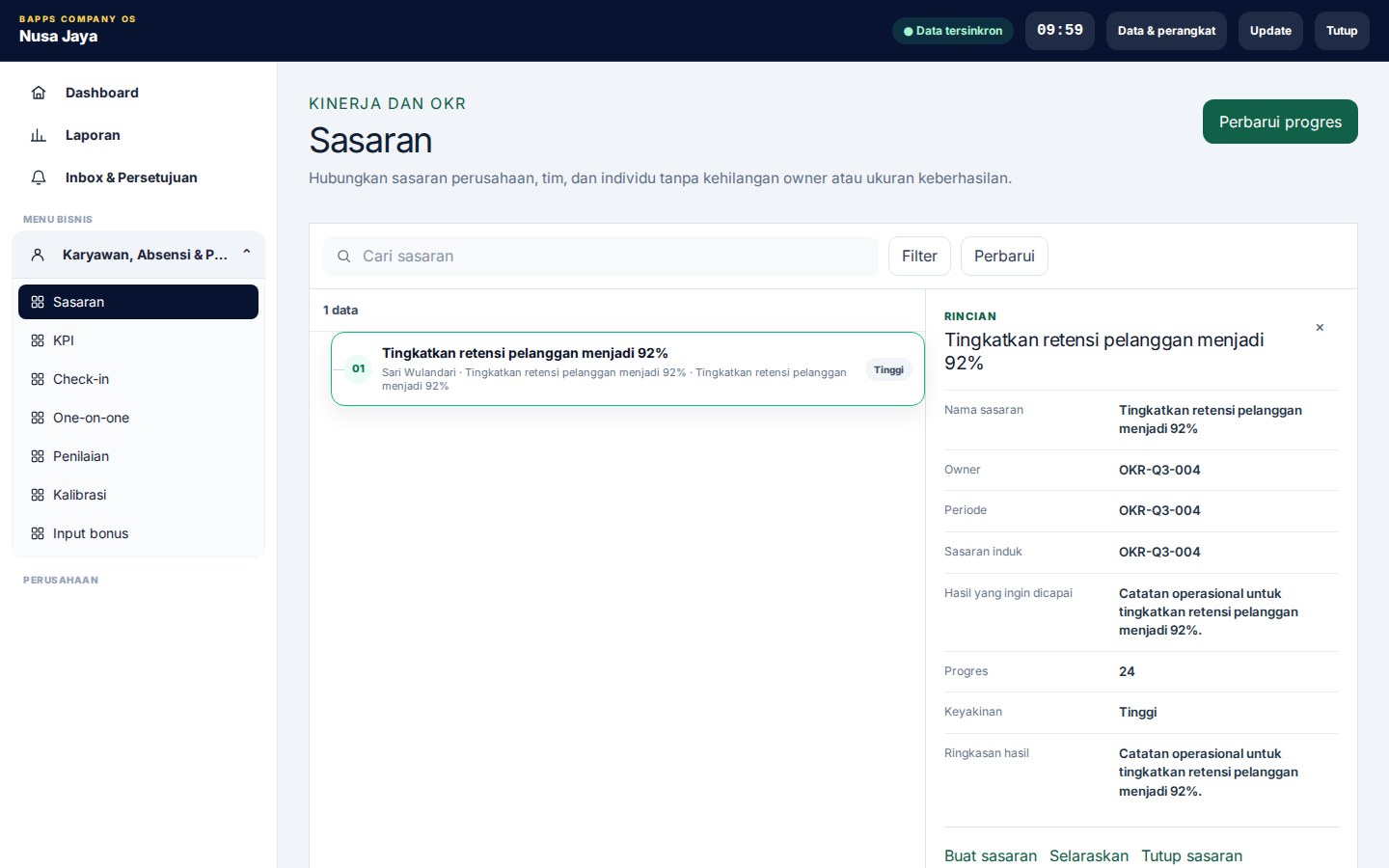The width and height of the screenshot is (1389, 868).
Task: Click the Owner value OKR-Q3-004
Action: tap(1159, 470)
